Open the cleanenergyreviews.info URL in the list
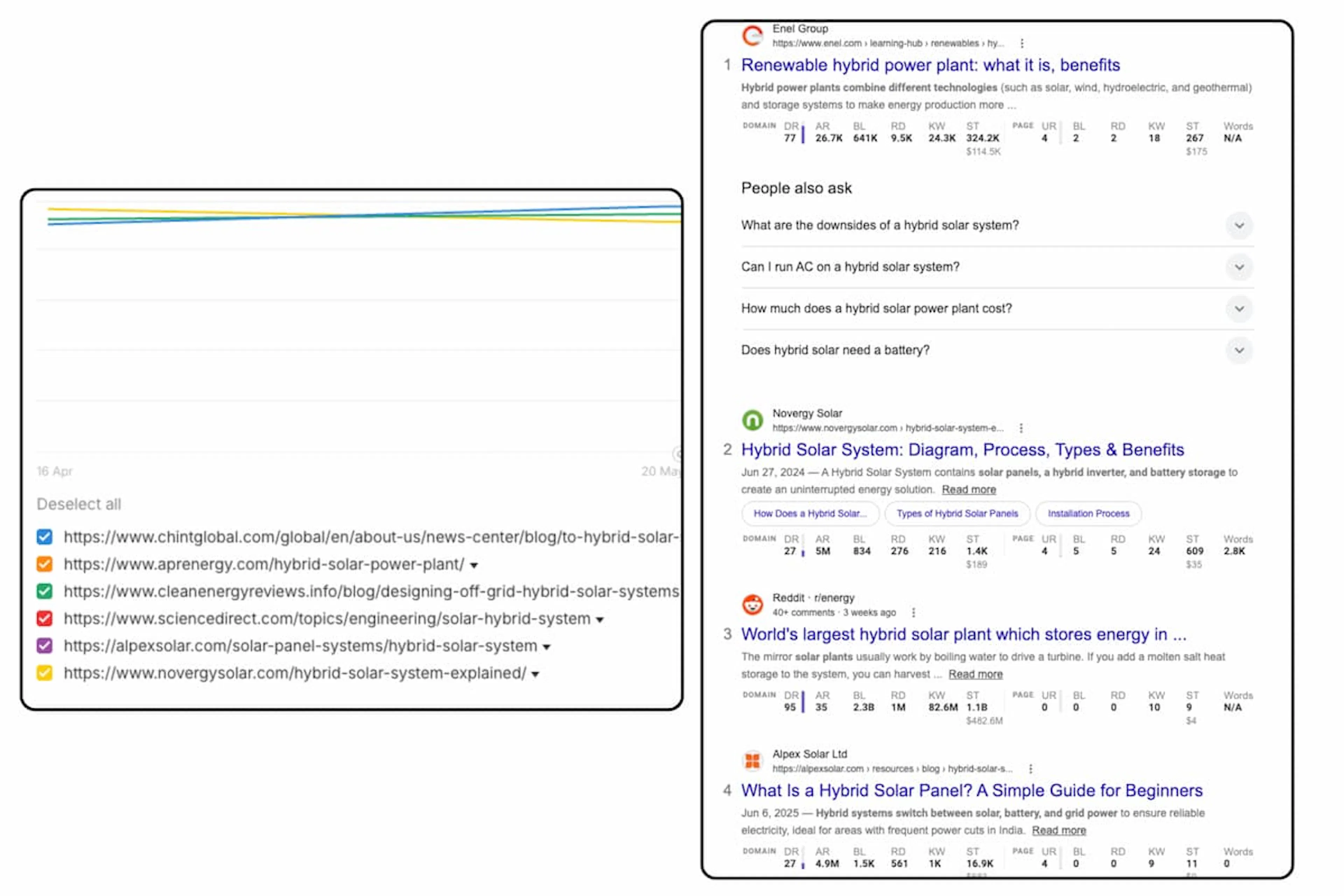 click(x=371, y=591)
